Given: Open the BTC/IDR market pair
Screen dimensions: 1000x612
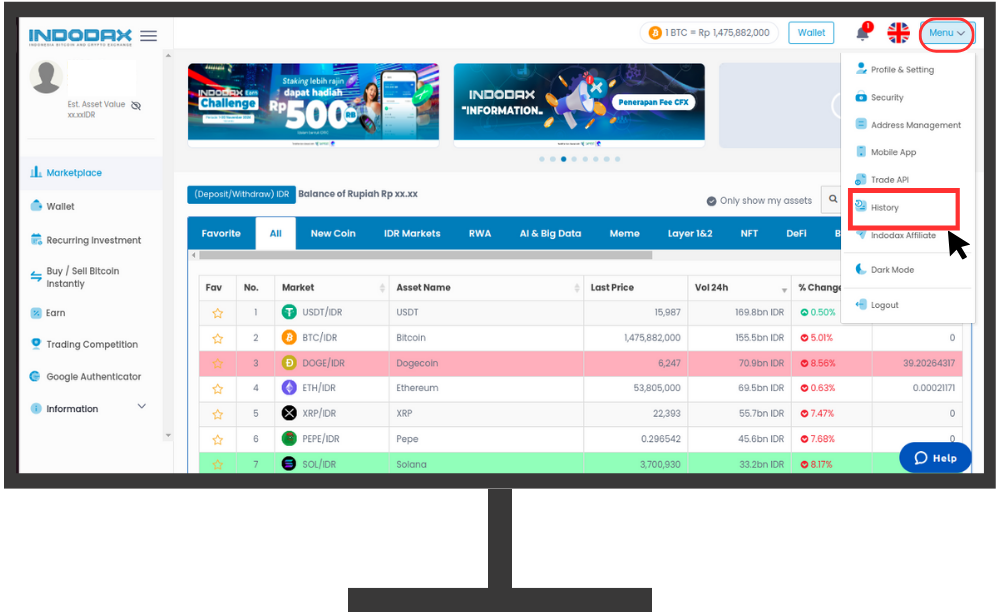Looking at the screenshot, I should click(x=320, y=338).
